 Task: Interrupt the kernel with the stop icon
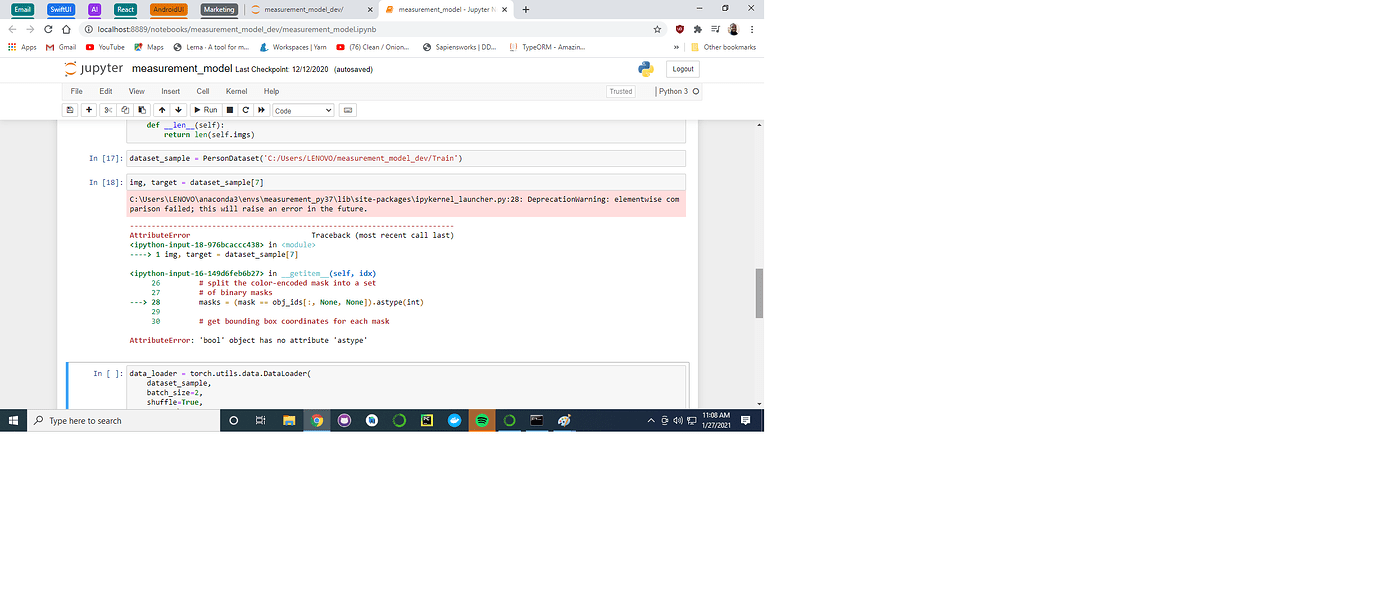[230, 110]
